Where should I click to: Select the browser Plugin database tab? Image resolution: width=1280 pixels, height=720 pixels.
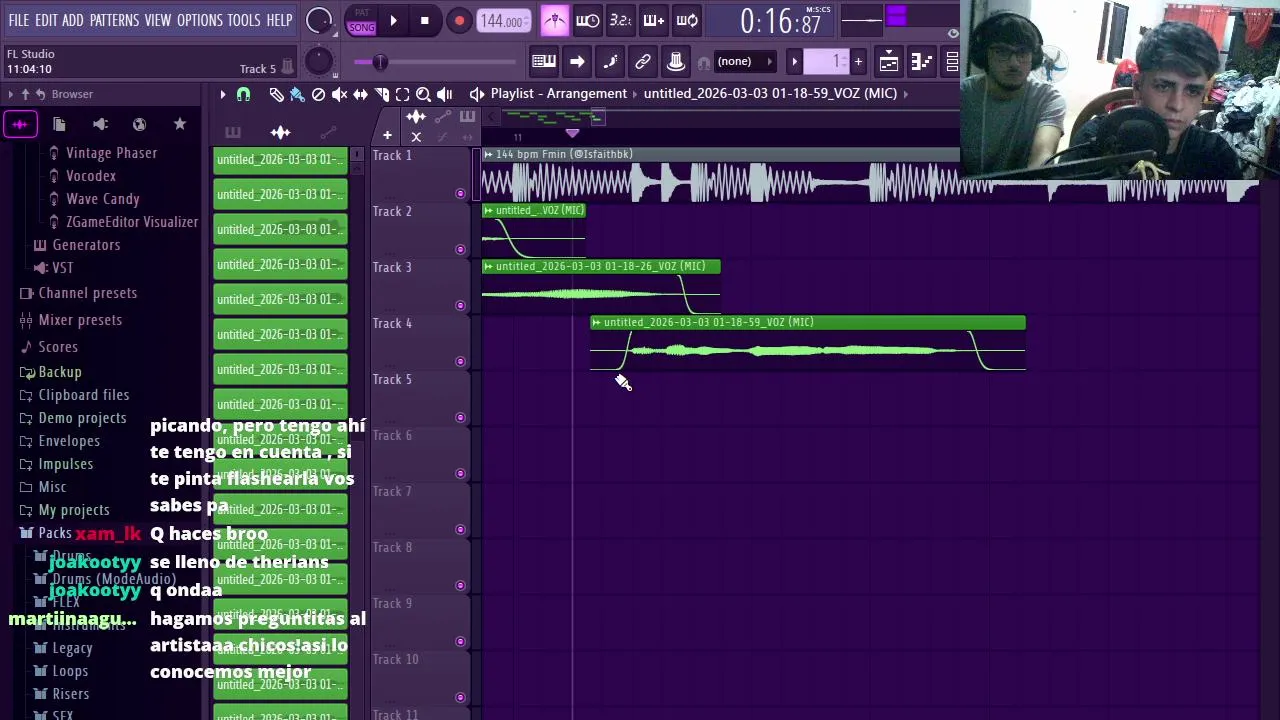[100, 124]
